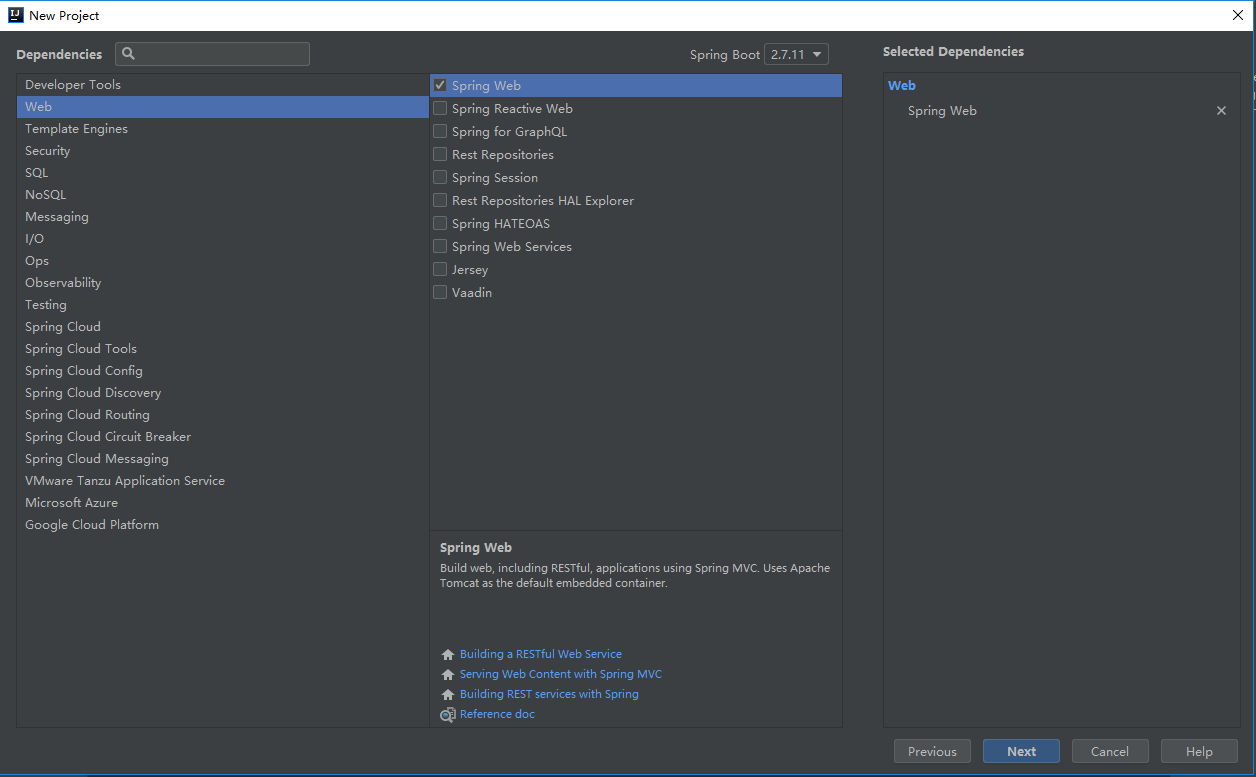Image resolution: width=1256 pixels, height=777 pixels.
Task: Open the Spring Boot version dropdown
Action: pos(796,55)
